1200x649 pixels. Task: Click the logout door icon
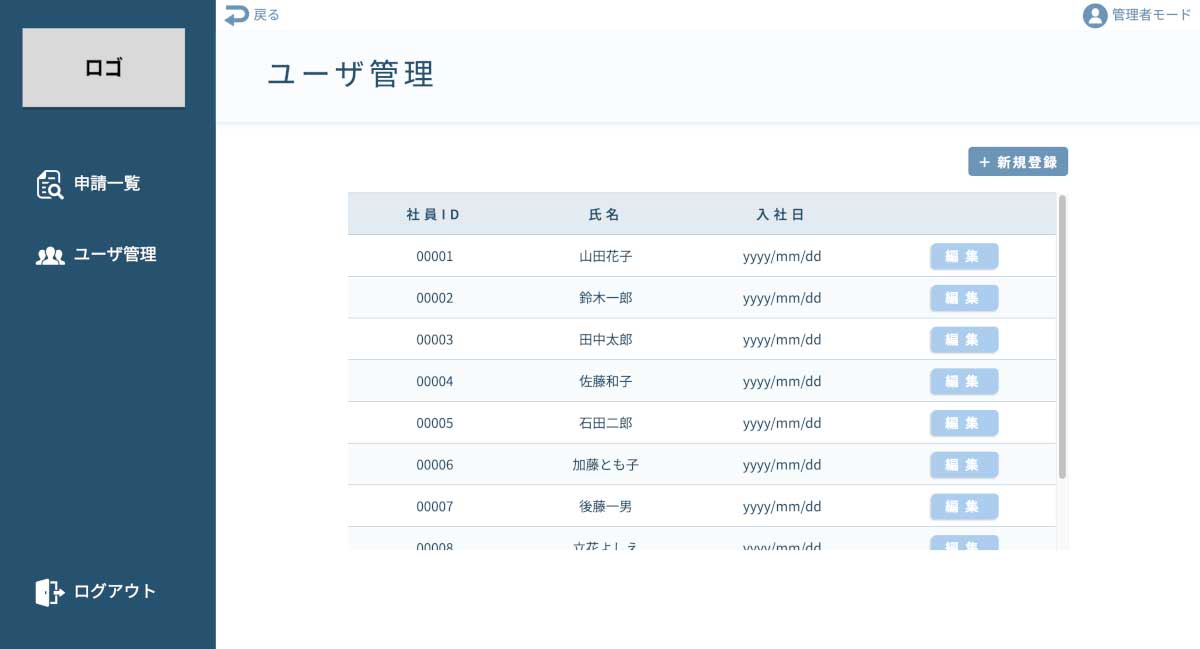click(49, 592)
